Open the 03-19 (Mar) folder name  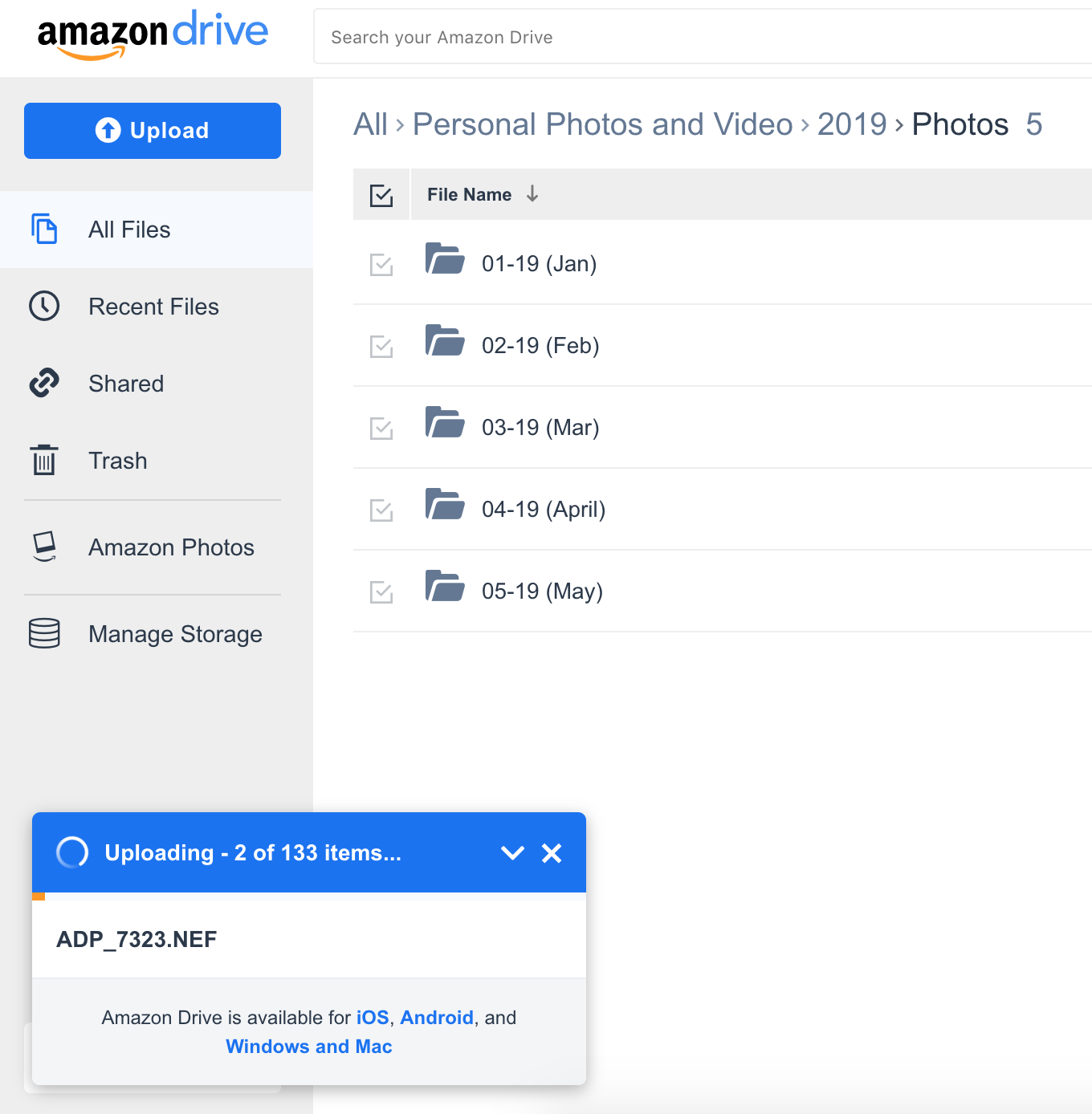[x=540, y=428]
